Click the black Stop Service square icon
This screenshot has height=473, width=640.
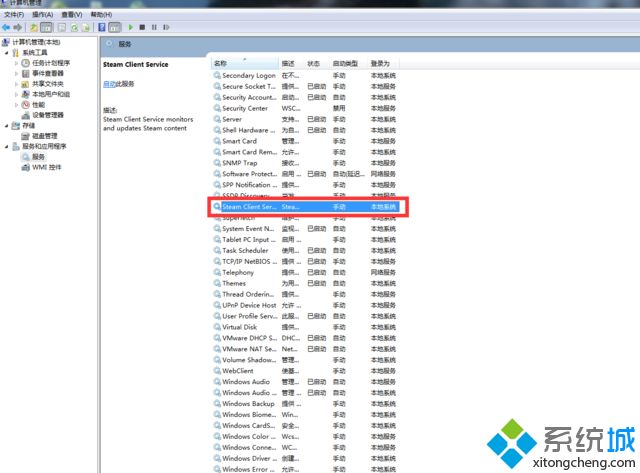pyautogui.click(x=142, y=27)
